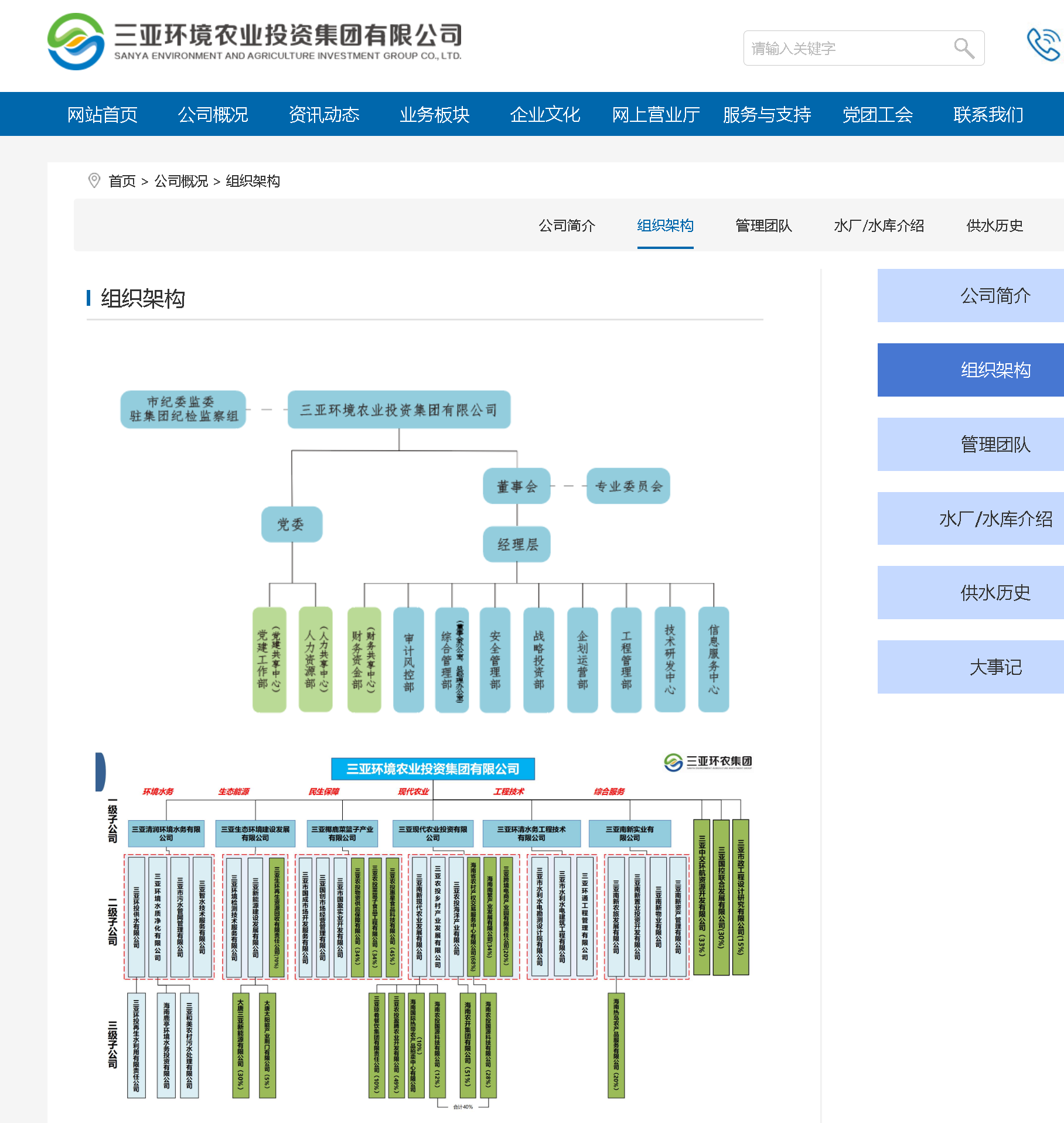Open 网上营业厅 in the main navigation
The height and width of the screenshot is (1123, 1064).
coord(656,114)
